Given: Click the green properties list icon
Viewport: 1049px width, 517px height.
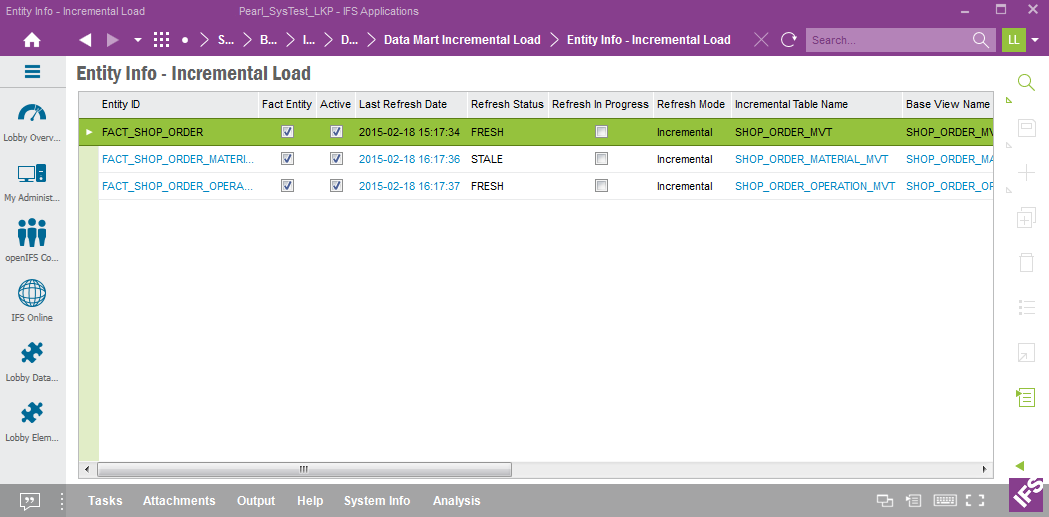Looking at the screenshot, I should (1026, 397).
